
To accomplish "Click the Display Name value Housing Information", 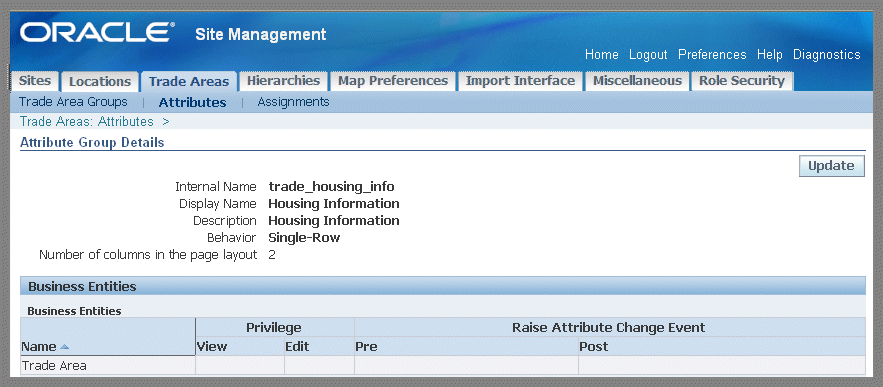I will click(x=334, y=203).
